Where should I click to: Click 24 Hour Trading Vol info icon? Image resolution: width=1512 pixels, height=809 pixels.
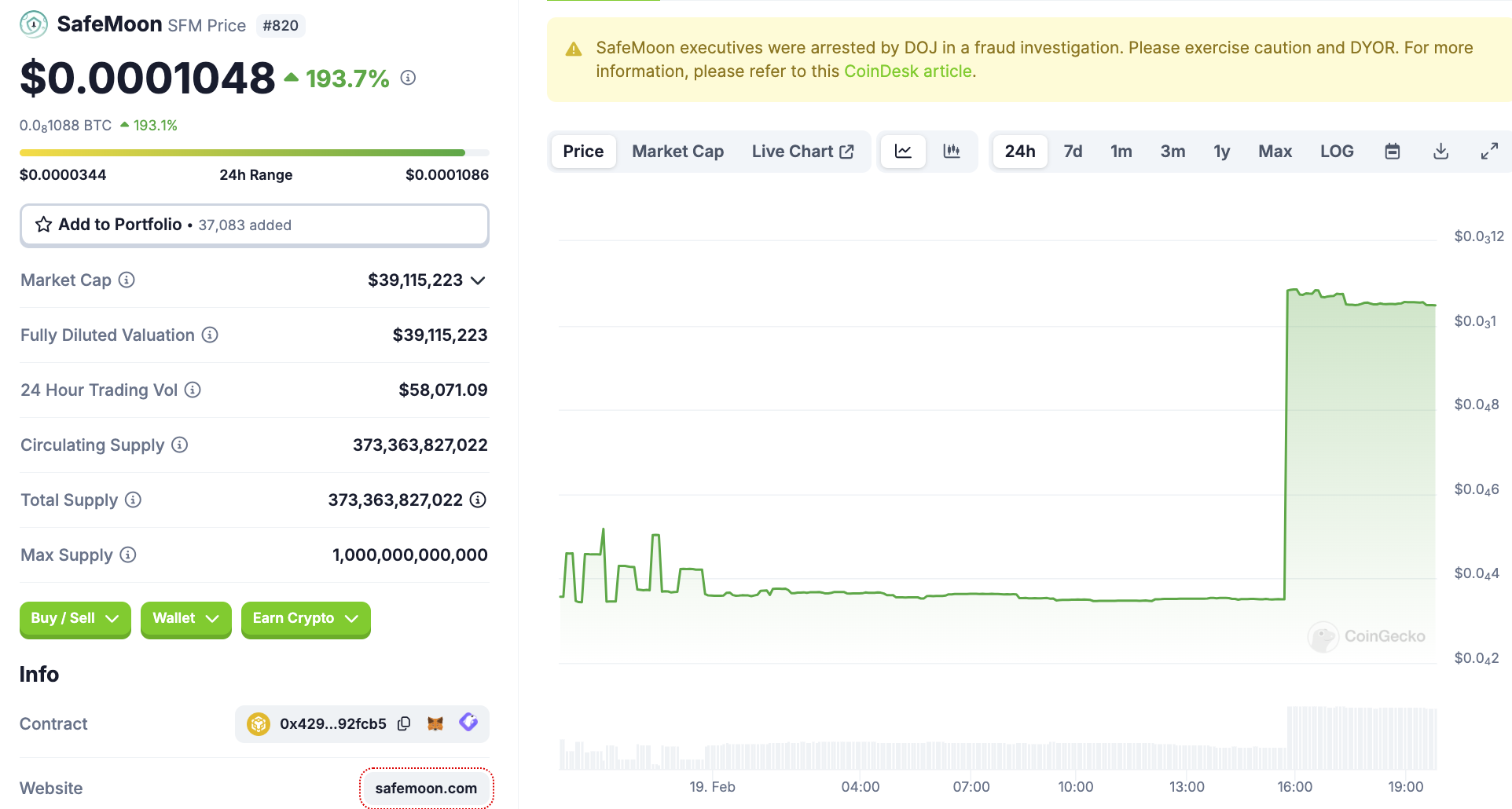point(193,390)
